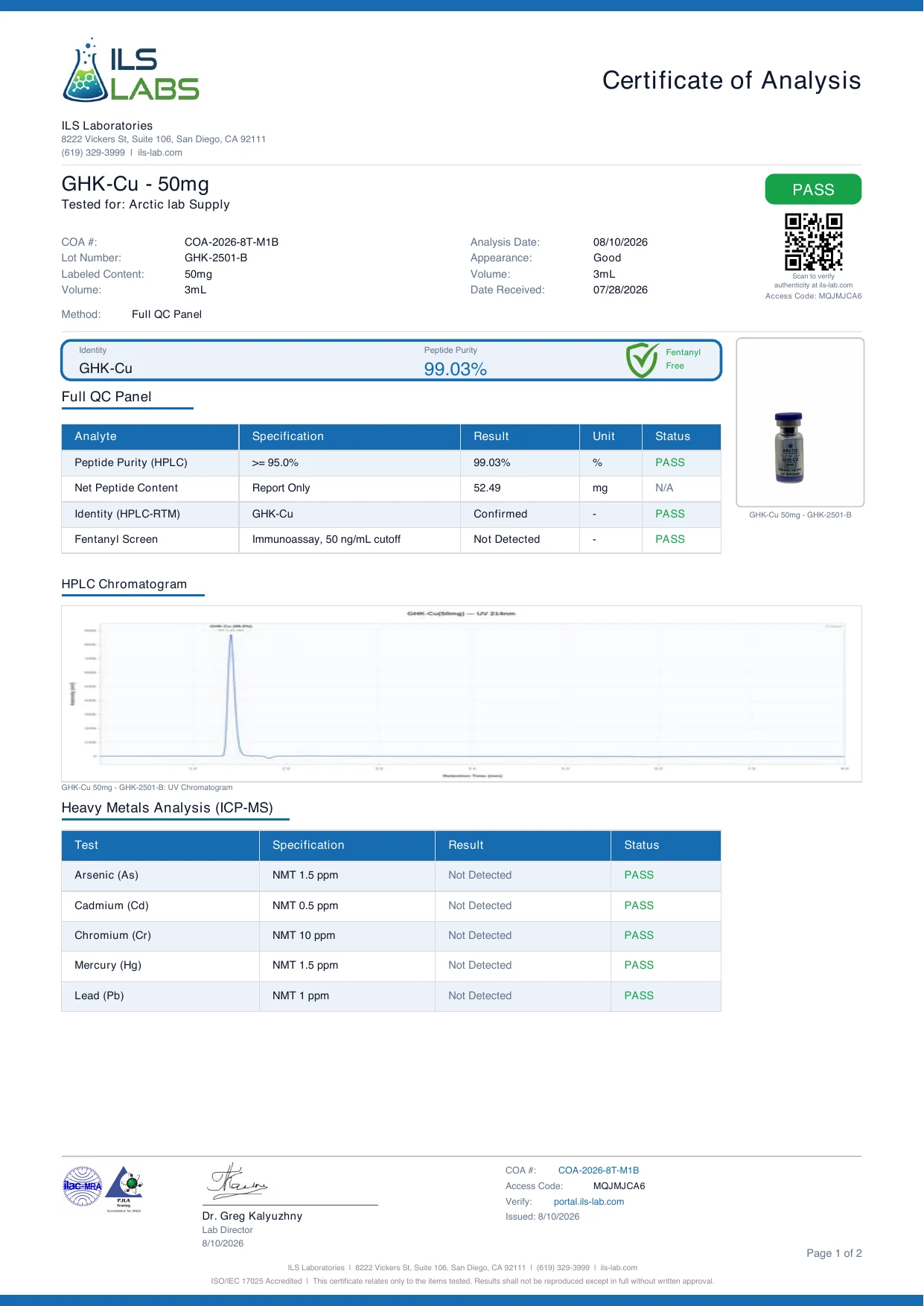Viewport: 924px width, 1306px height.
Task: Click the Lot Number value "GHK-2501-B"
Action: tap(216, 258)
